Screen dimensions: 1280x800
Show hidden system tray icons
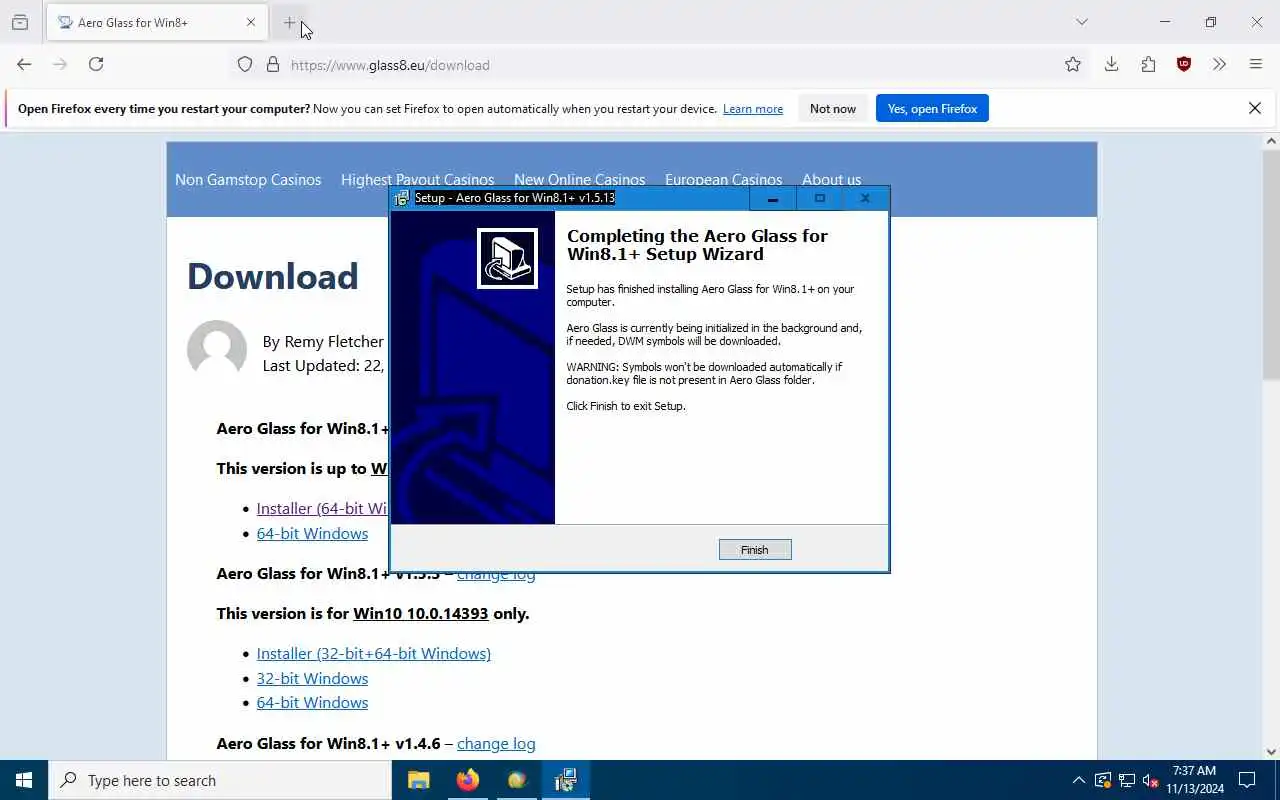1078,780
